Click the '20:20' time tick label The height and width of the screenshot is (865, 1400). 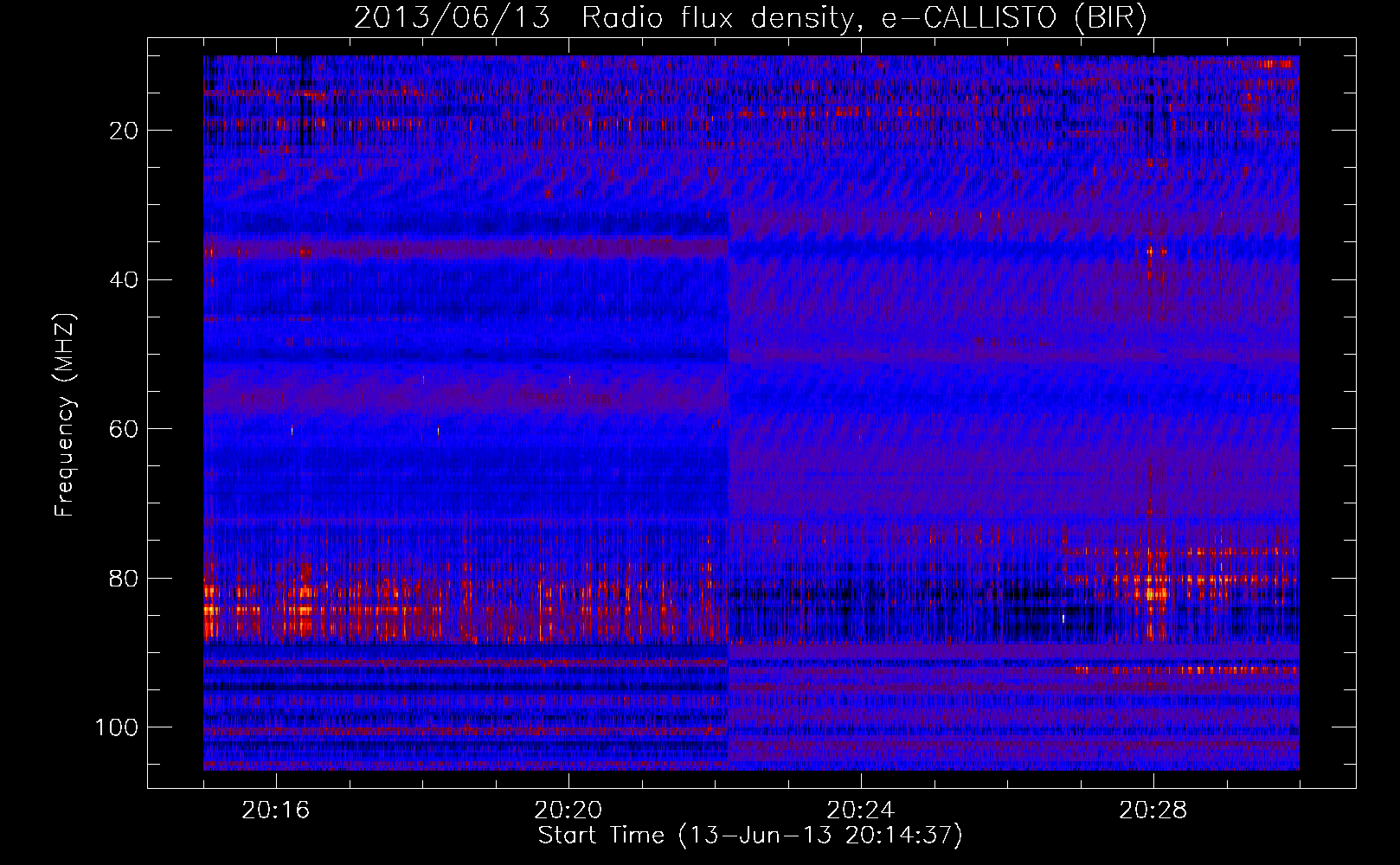coord(568,811)
